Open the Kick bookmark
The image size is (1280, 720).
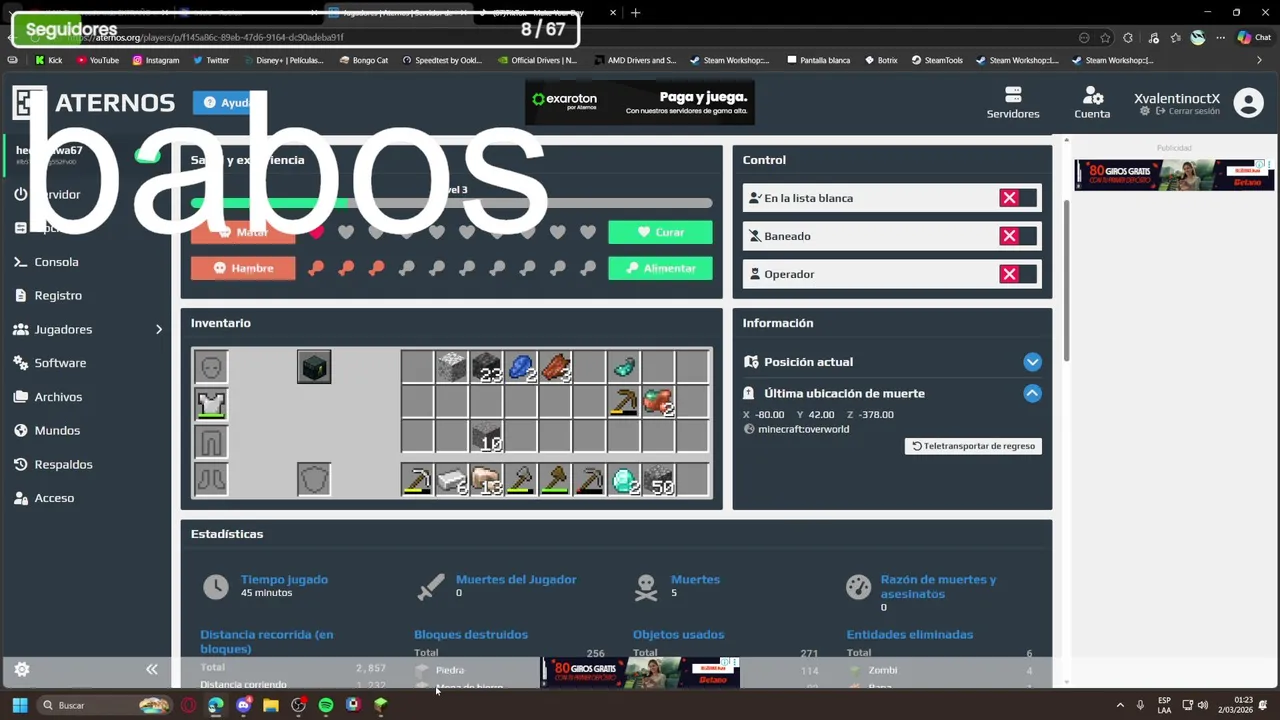(x=48, y=60)
